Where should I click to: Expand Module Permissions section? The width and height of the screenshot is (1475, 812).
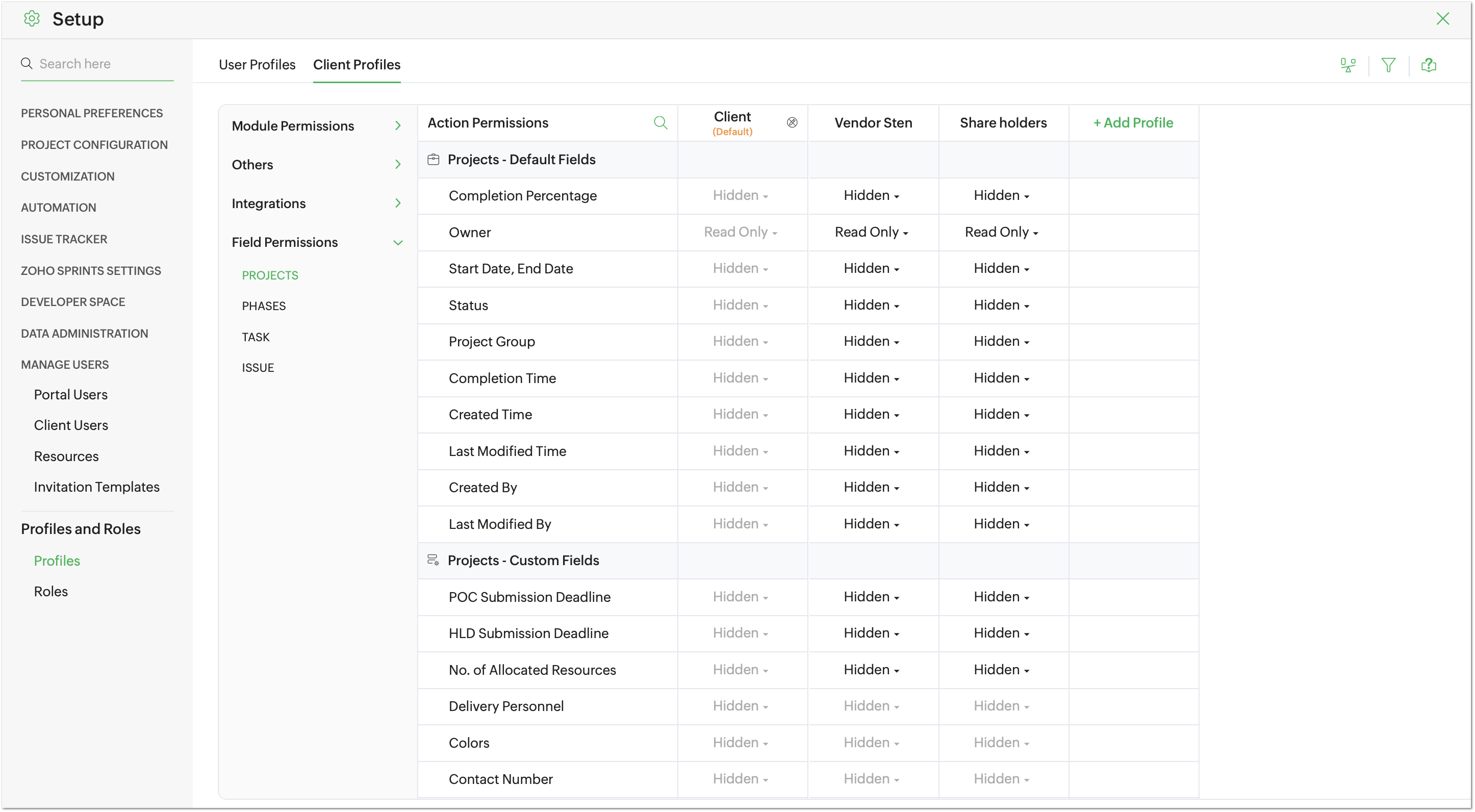[x=398, y=126]
